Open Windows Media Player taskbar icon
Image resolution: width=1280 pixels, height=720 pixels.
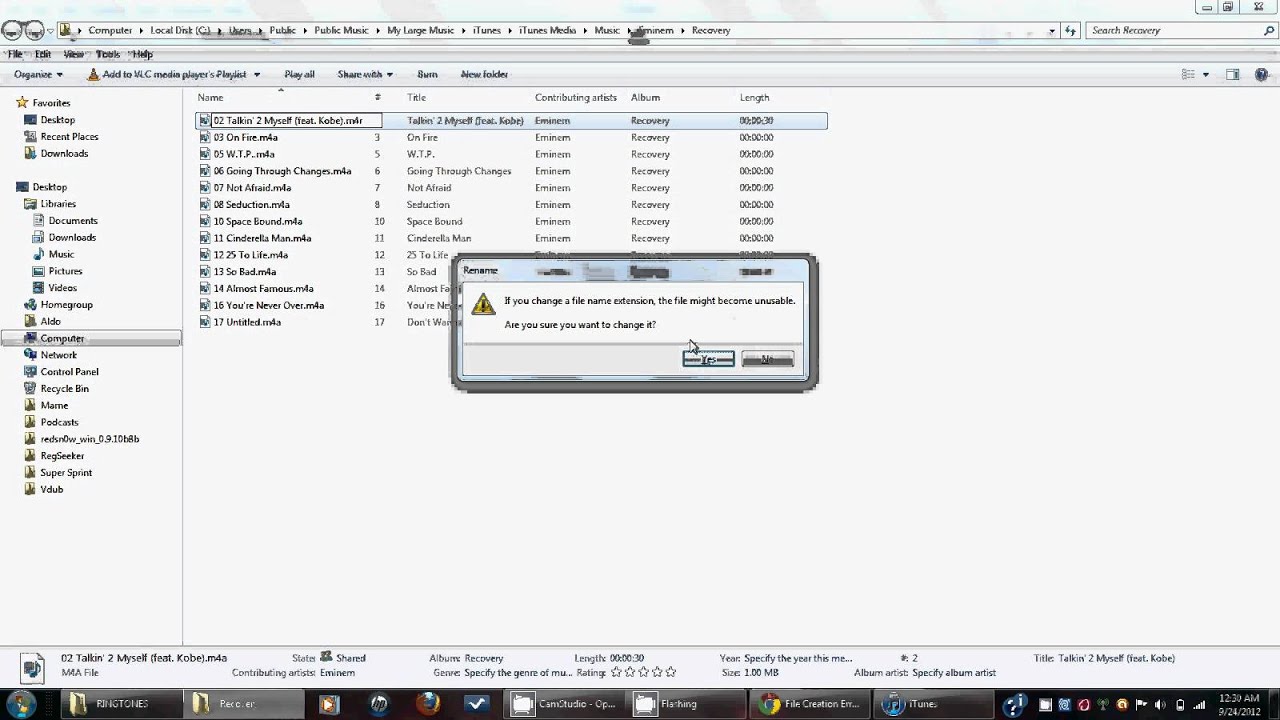tap(328, 704)
